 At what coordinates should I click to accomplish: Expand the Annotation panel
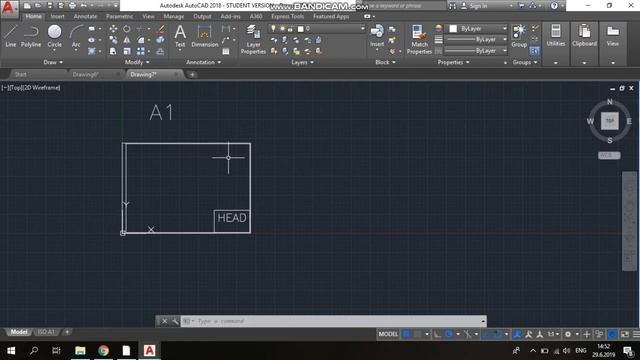pyautogui.click(x=203, y=62)
